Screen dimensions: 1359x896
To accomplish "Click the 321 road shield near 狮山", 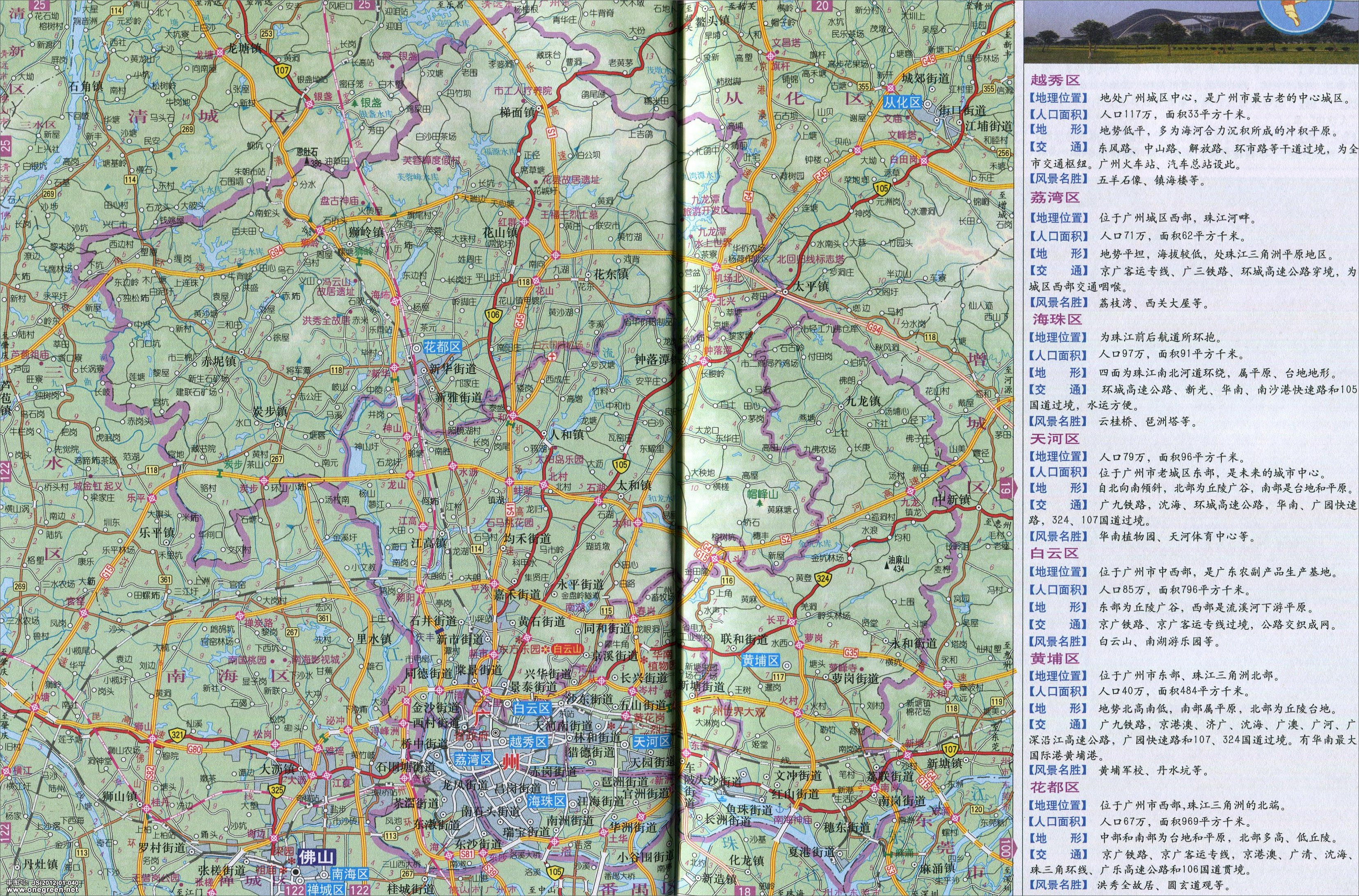I will (x=178, y=736).
